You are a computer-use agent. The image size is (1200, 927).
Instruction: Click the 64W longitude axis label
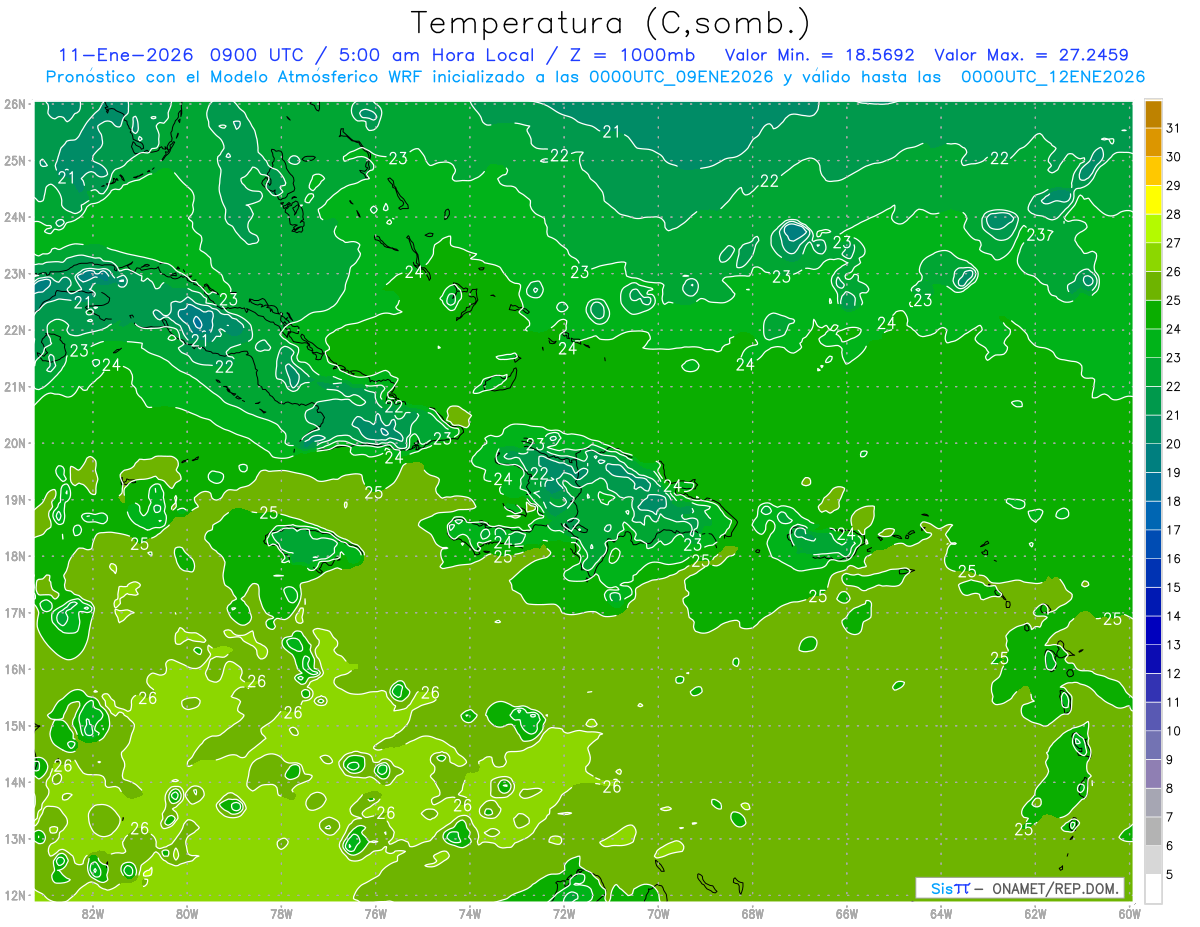tap(941, 914)
